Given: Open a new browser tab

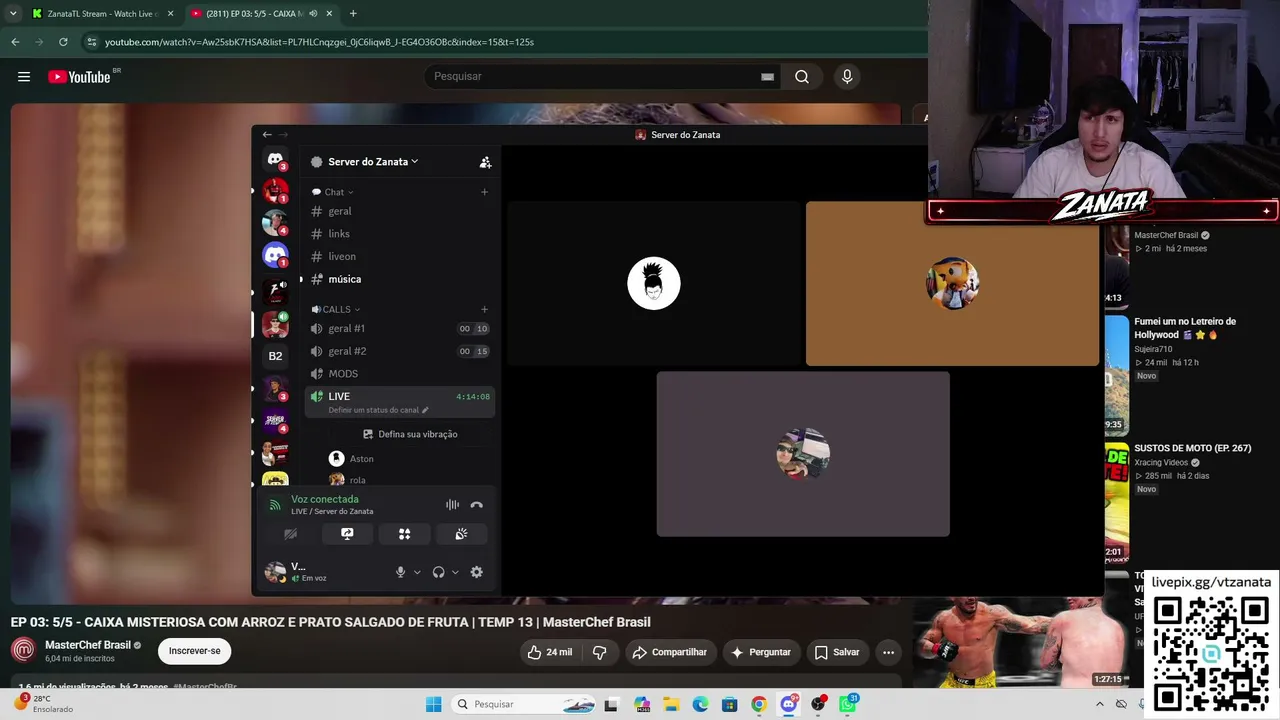Looking at the screenshot, I should point(353,14).
